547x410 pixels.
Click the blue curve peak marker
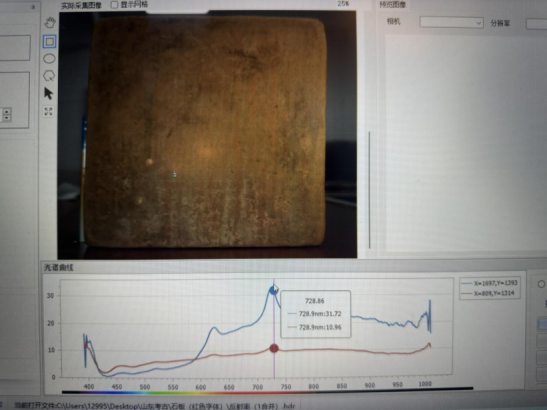point(273,290)
